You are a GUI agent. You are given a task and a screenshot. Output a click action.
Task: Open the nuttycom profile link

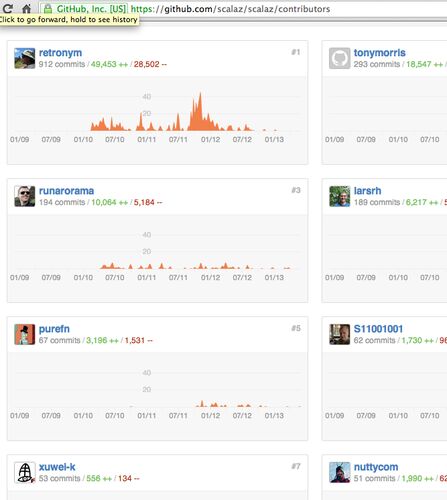click(x=376, y=467)
